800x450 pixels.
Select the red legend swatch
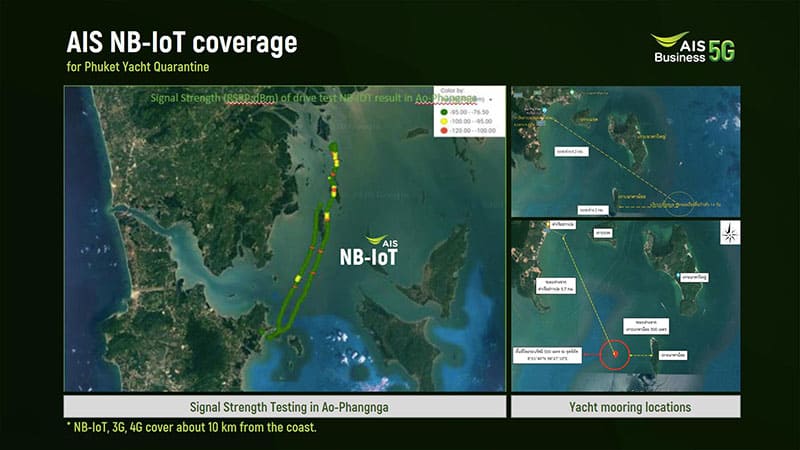point(443,131)
